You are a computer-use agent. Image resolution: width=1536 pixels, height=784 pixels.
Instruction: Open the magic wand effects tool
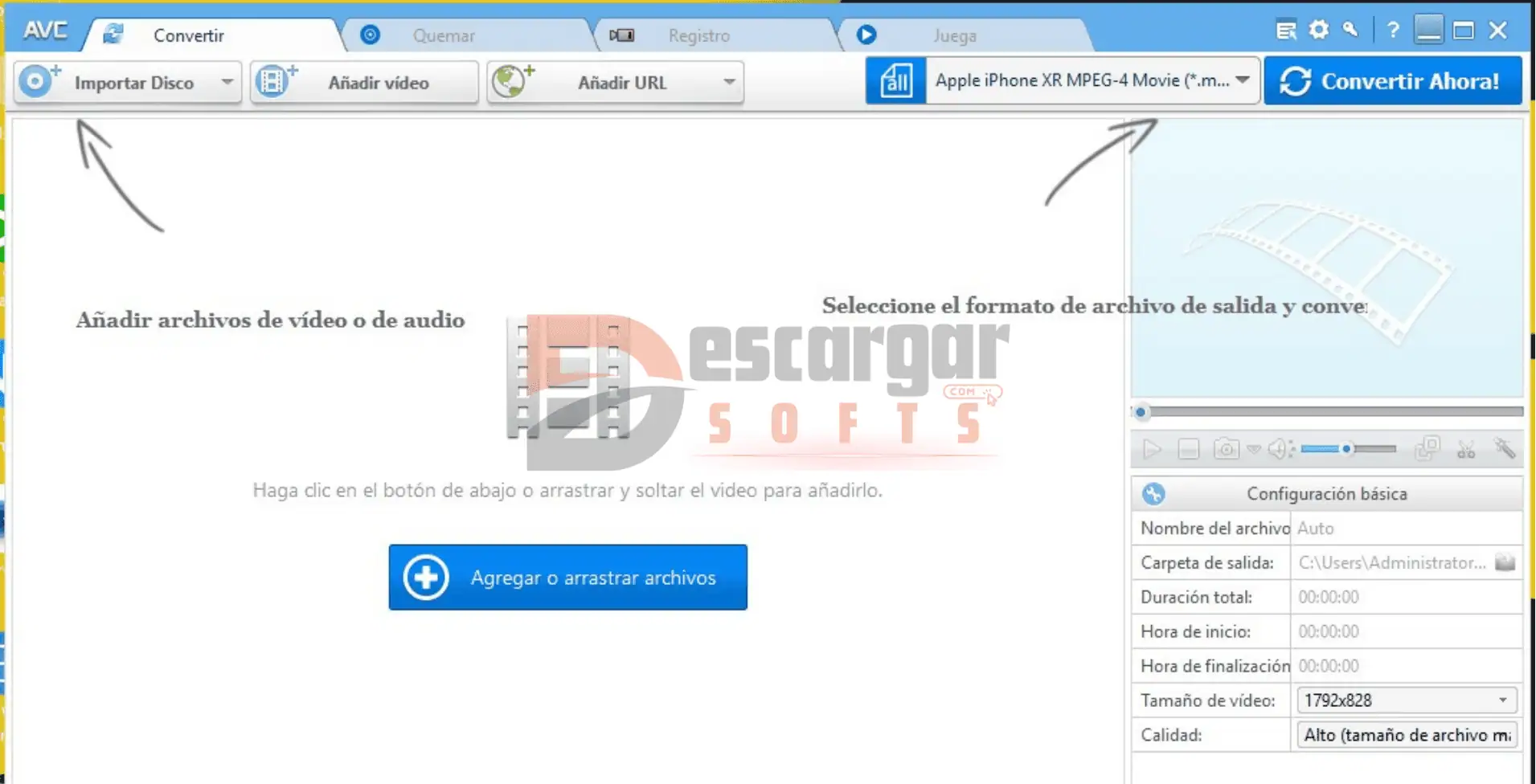[1505, 448]
